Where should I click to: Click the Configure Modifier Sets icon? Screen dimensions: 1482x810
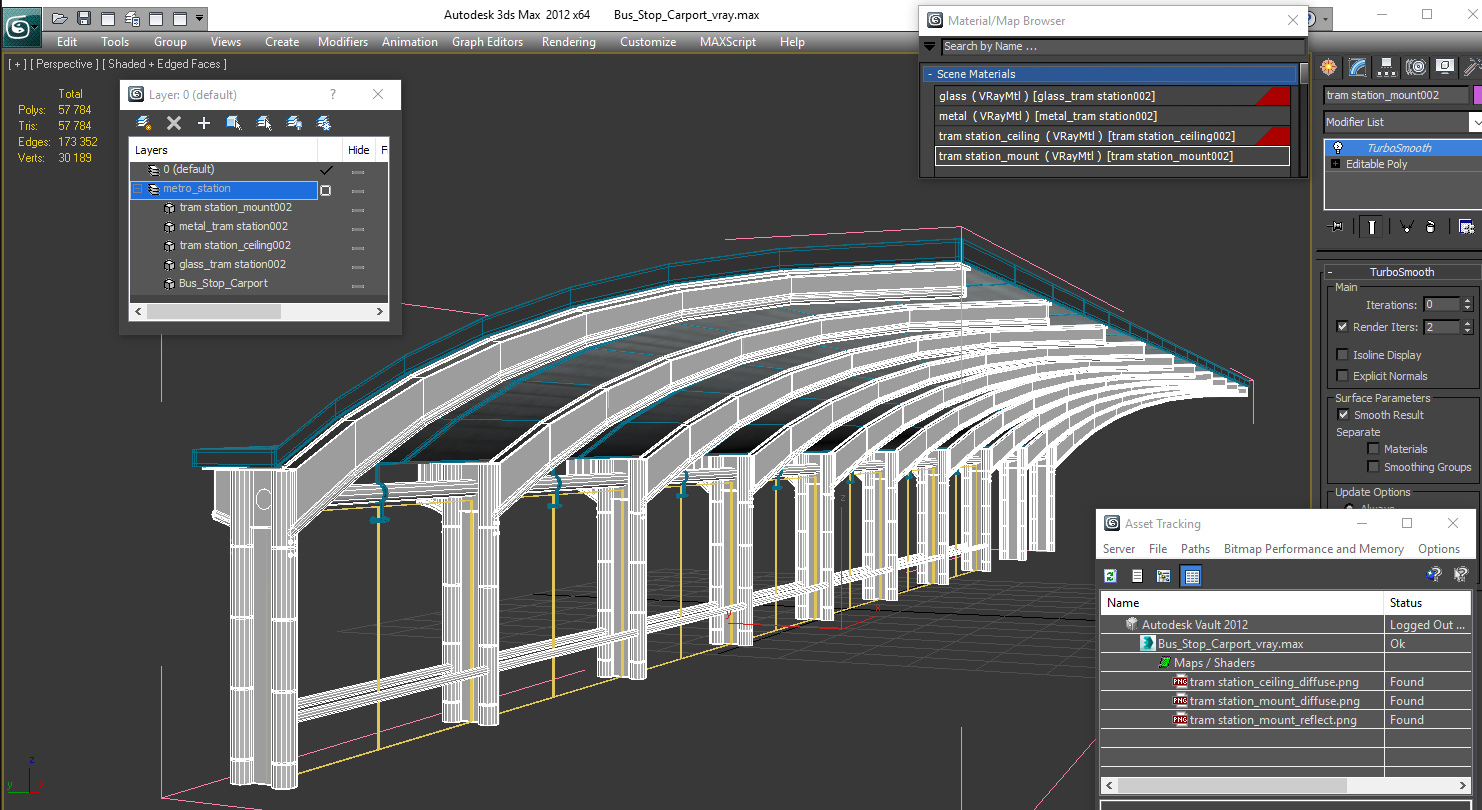coord(1466,227)
